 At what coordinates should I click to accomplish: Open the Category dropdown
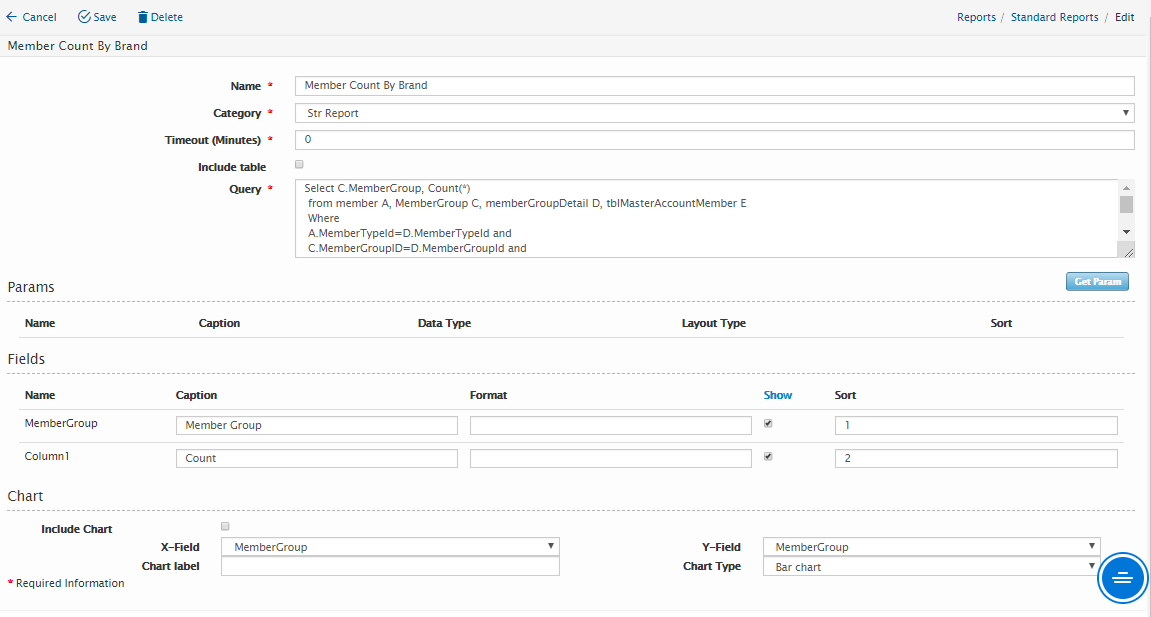coord(714,113)
